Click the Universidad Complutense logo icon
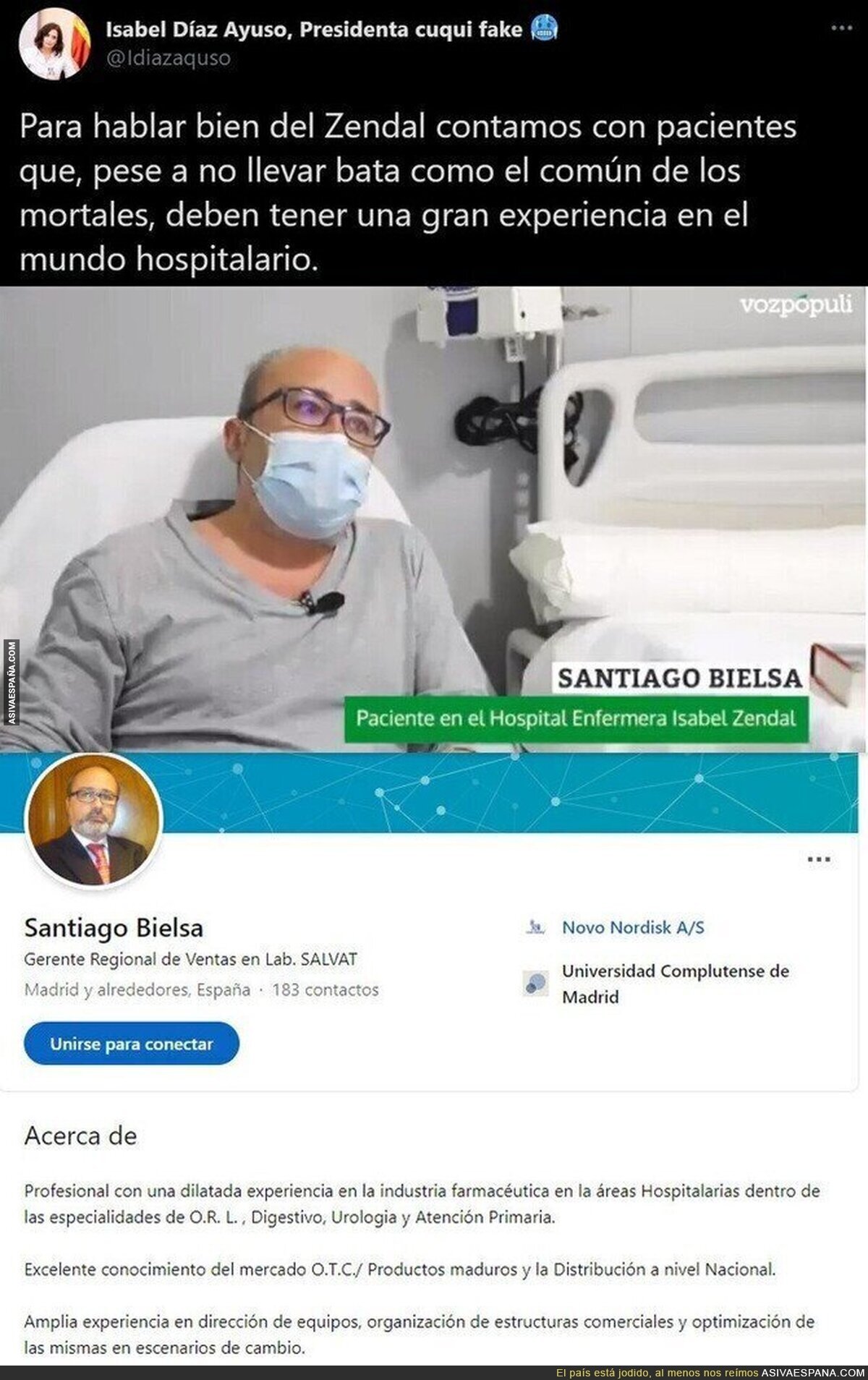 (x=535, y=983)
